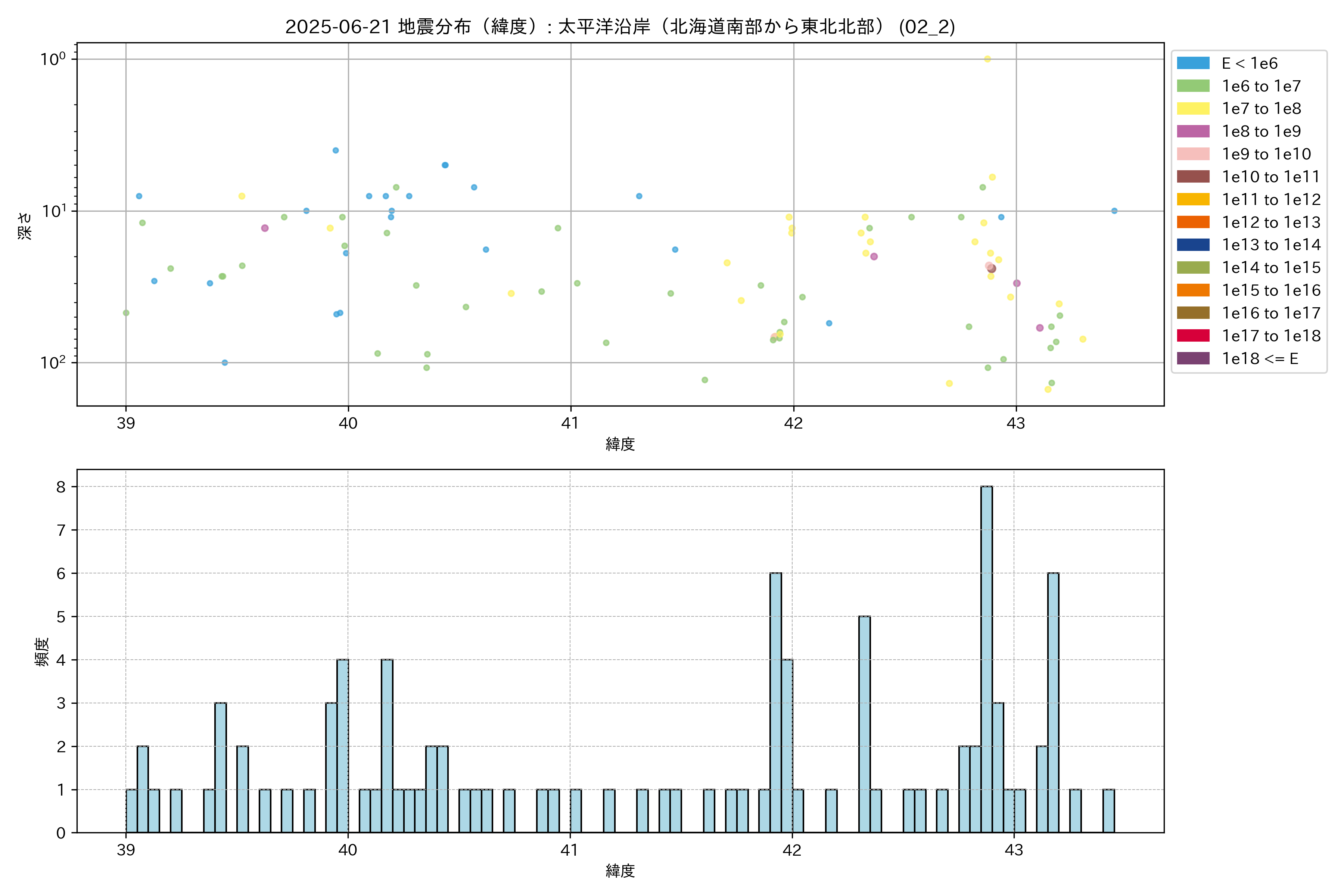Click the chart title text at top
1344x896 pixels.
pos(620,27)
